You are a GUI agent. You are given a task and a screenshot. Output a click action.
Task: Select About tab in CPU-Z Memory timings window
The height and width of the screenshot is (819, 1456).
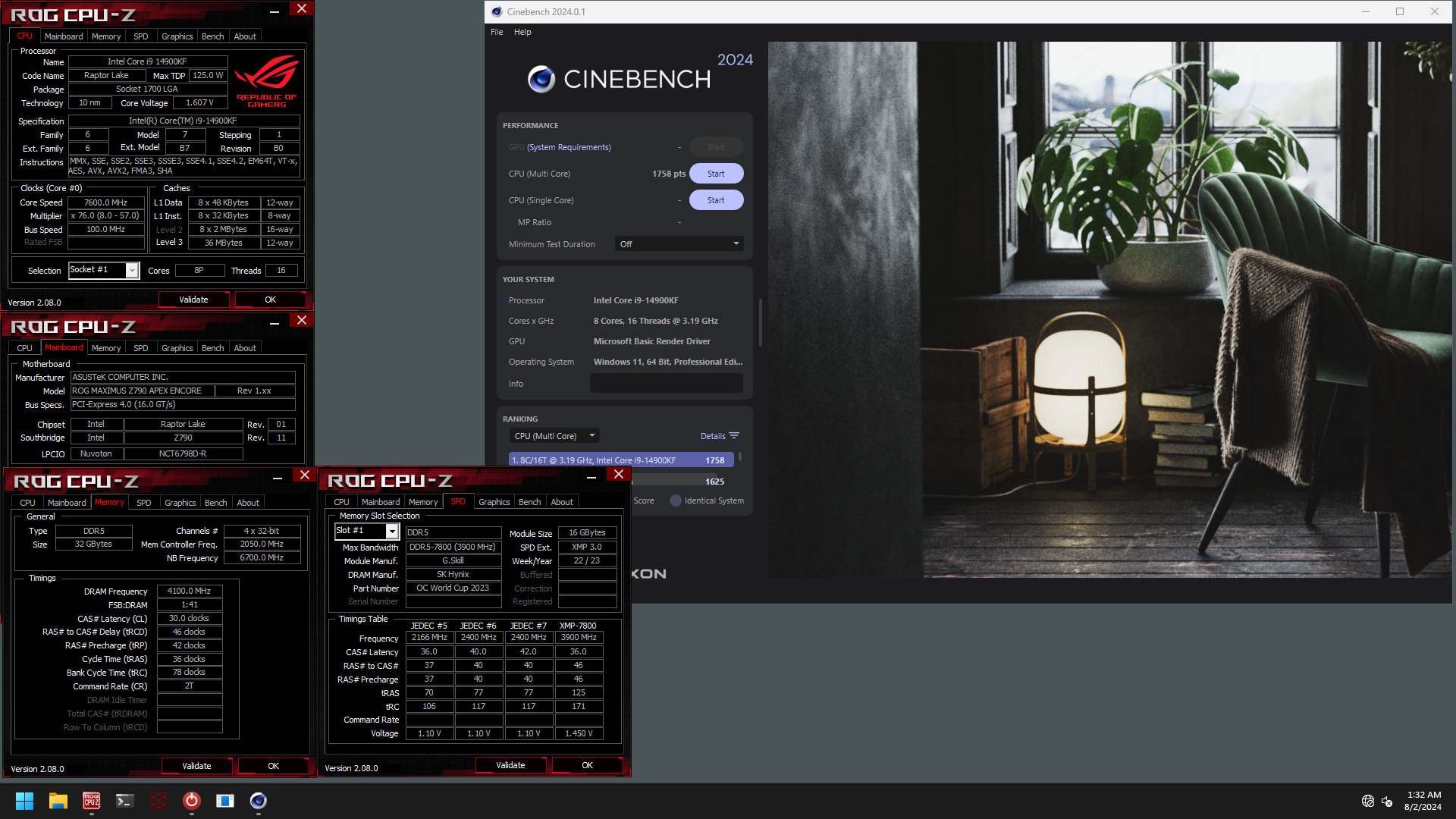[x=248, y=503]
